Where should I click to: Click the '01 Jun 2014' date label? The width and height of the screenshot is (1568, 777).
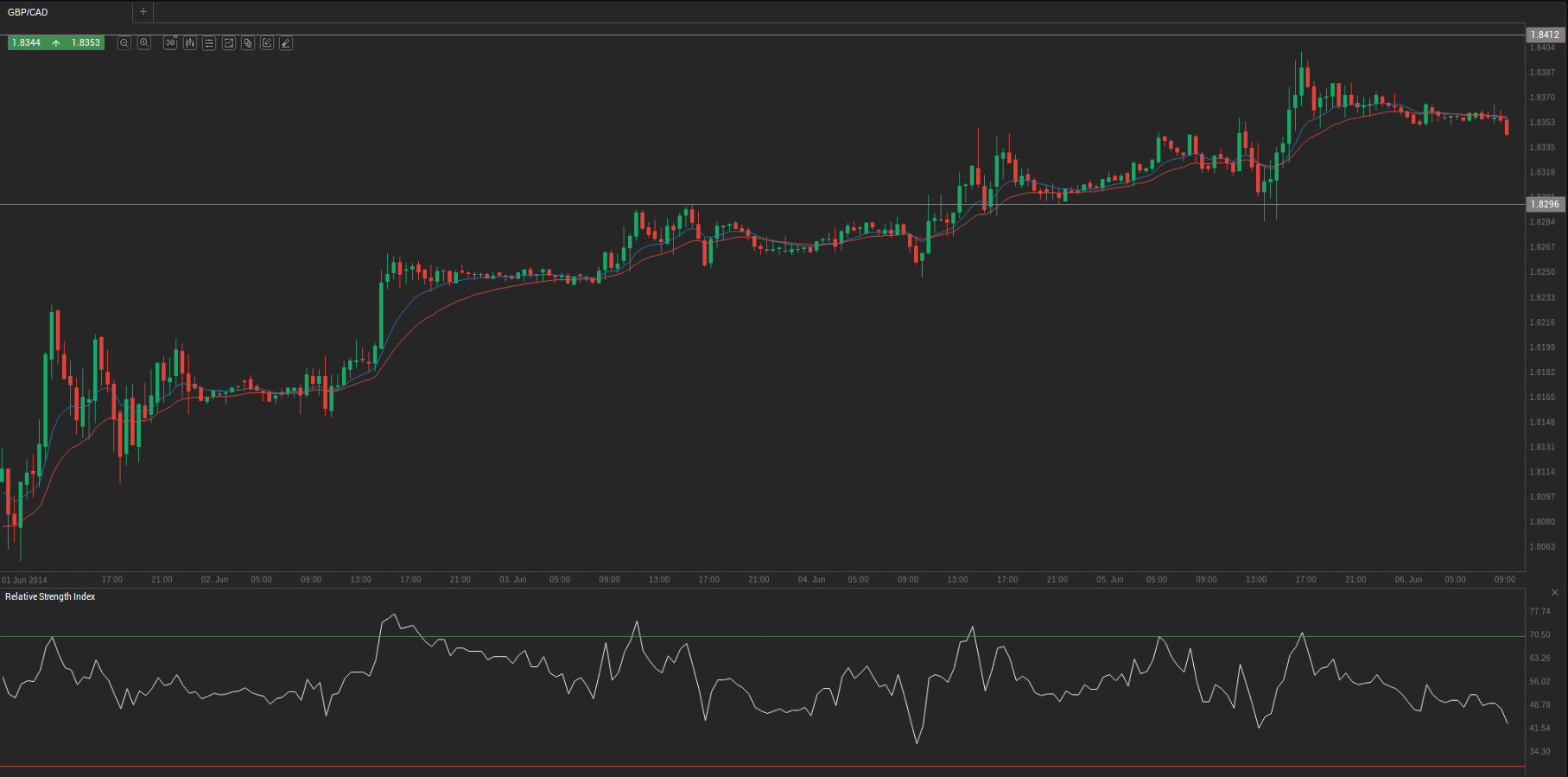(x=24, y=581)
